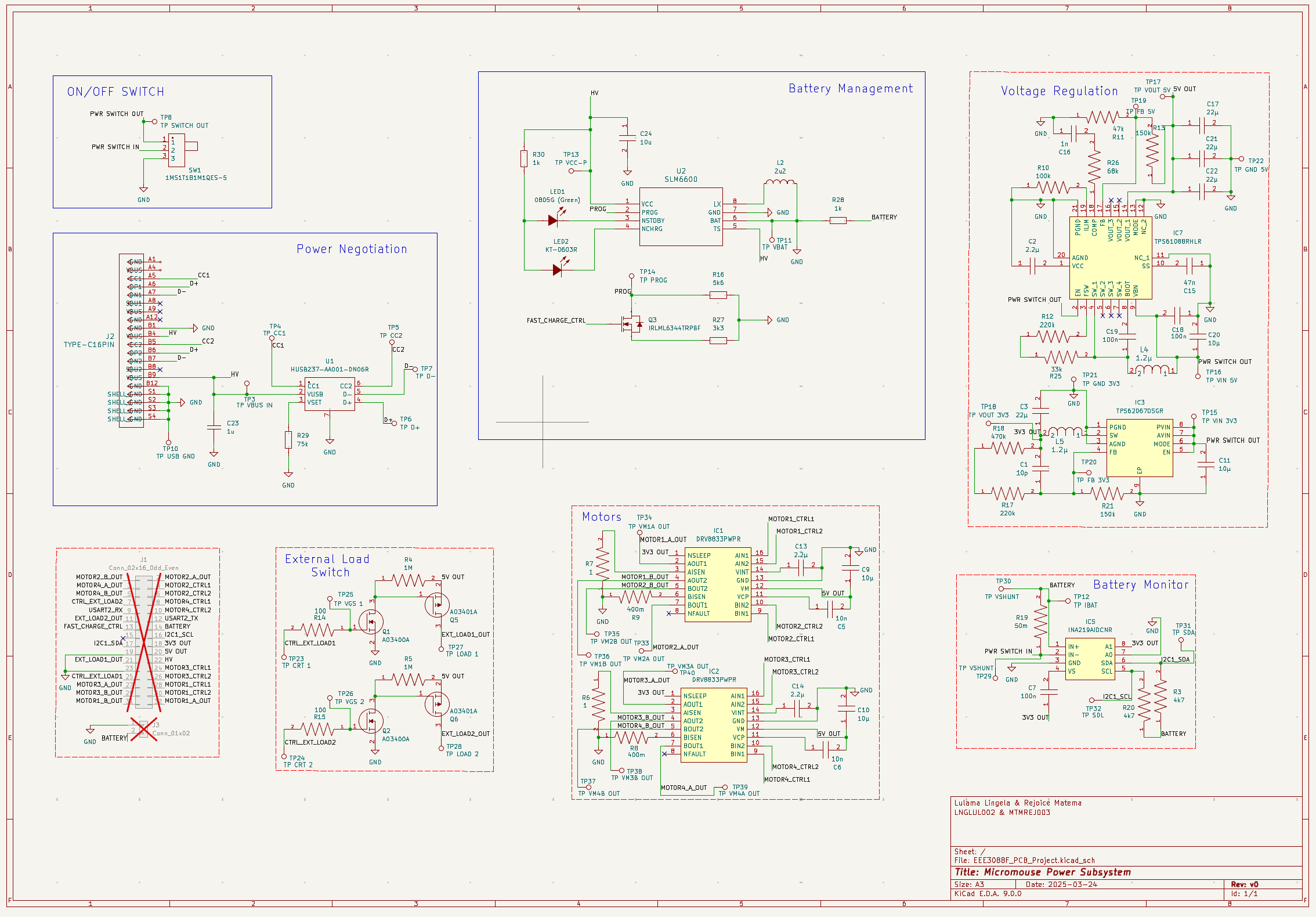Select the 'Rev: v0' title block field
Viewport: 1316px width, 917px height.
[1245, 884]
